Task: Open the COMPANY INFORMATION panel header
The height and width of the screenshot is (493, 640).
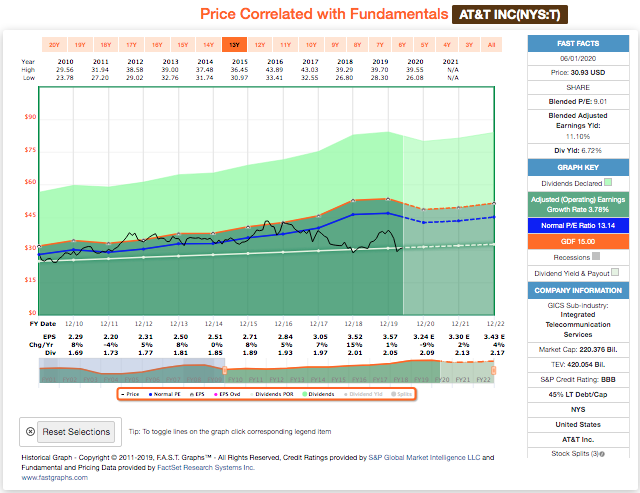Action: 578,291
